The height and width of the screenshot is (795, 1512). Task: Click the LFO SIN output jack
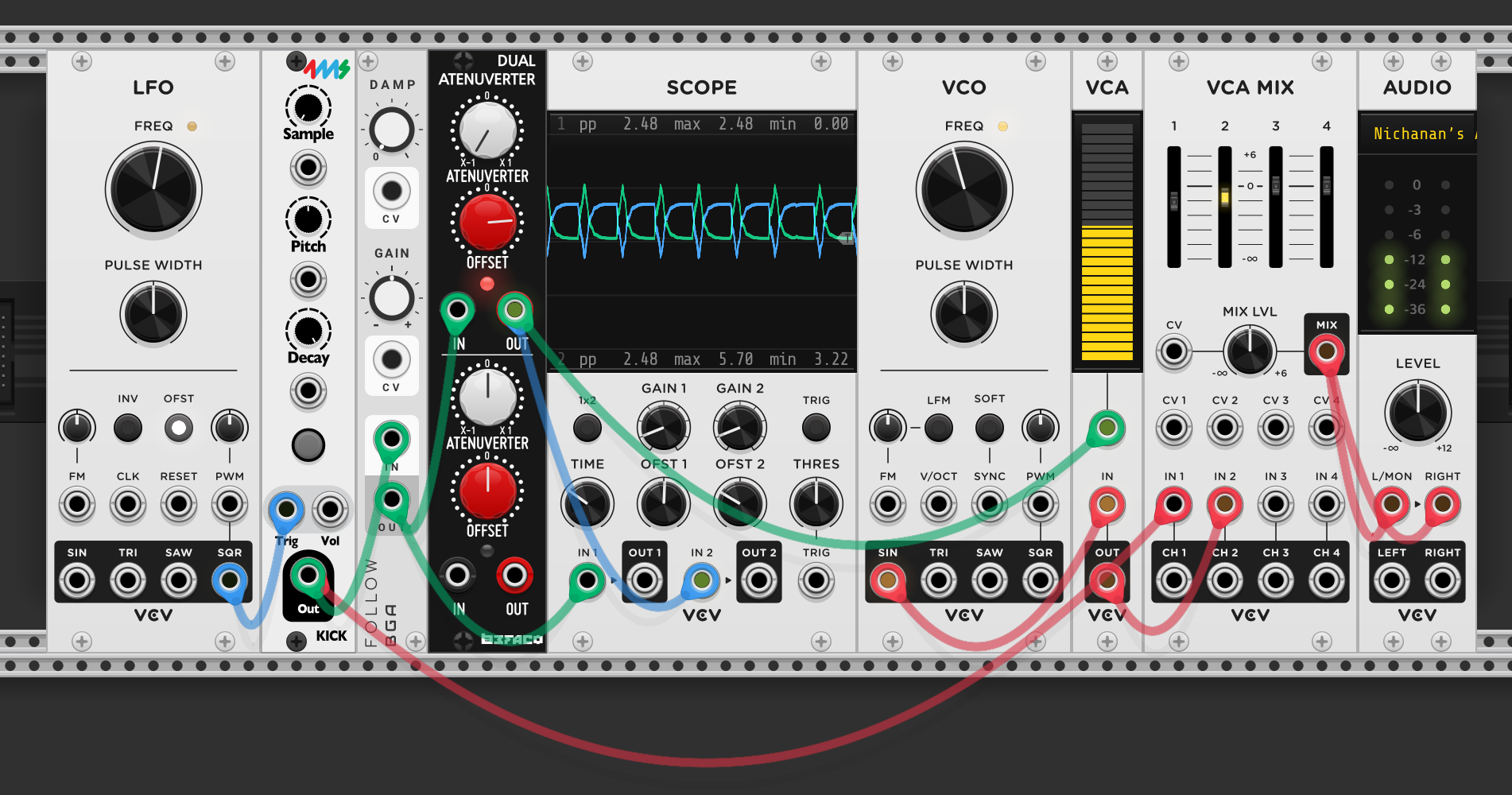coord(77,580)
